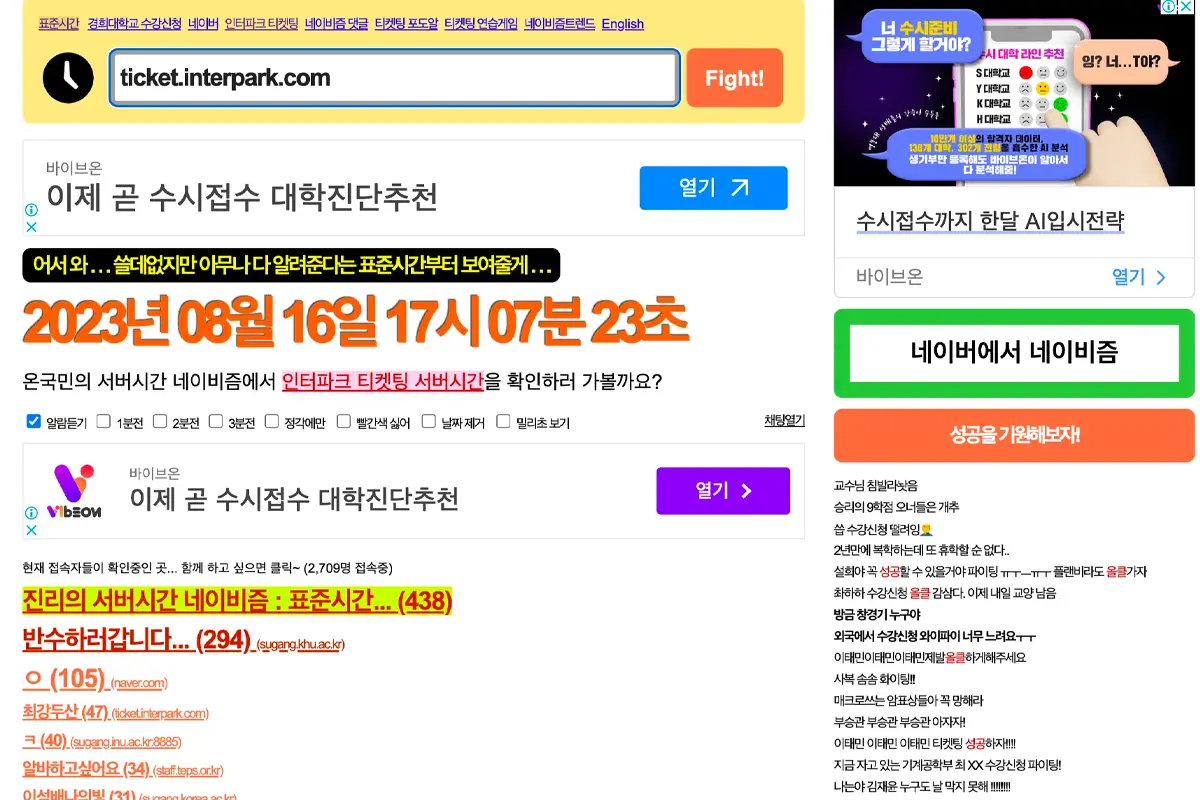Enable the 1분전 alarm checkbox
The image size is (1200, 800).
[x=104, y=422]
